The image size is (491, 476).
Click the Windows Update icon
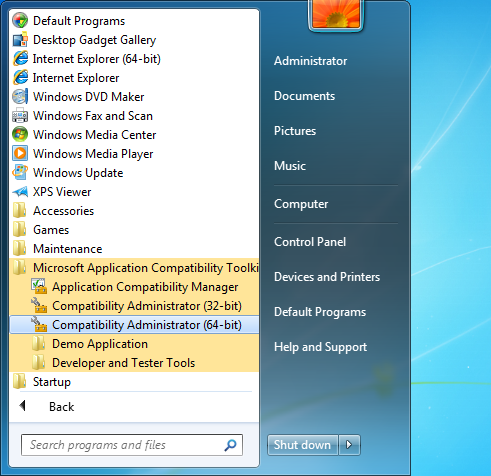pyautogui.click(x=20, y=173)
